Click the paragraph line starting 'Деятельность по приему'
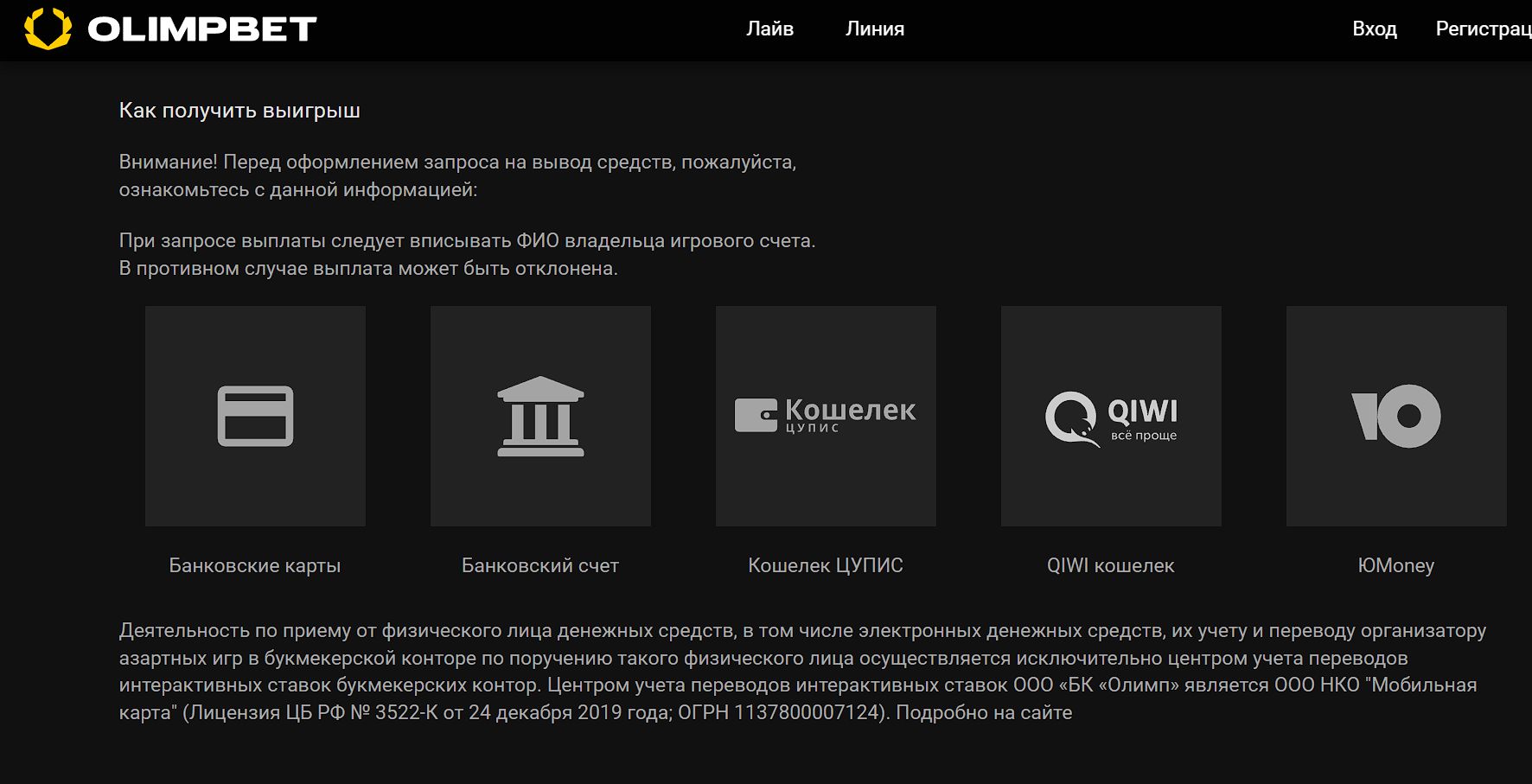Viewport: 1532px width, 784px height. coord(802,631)
